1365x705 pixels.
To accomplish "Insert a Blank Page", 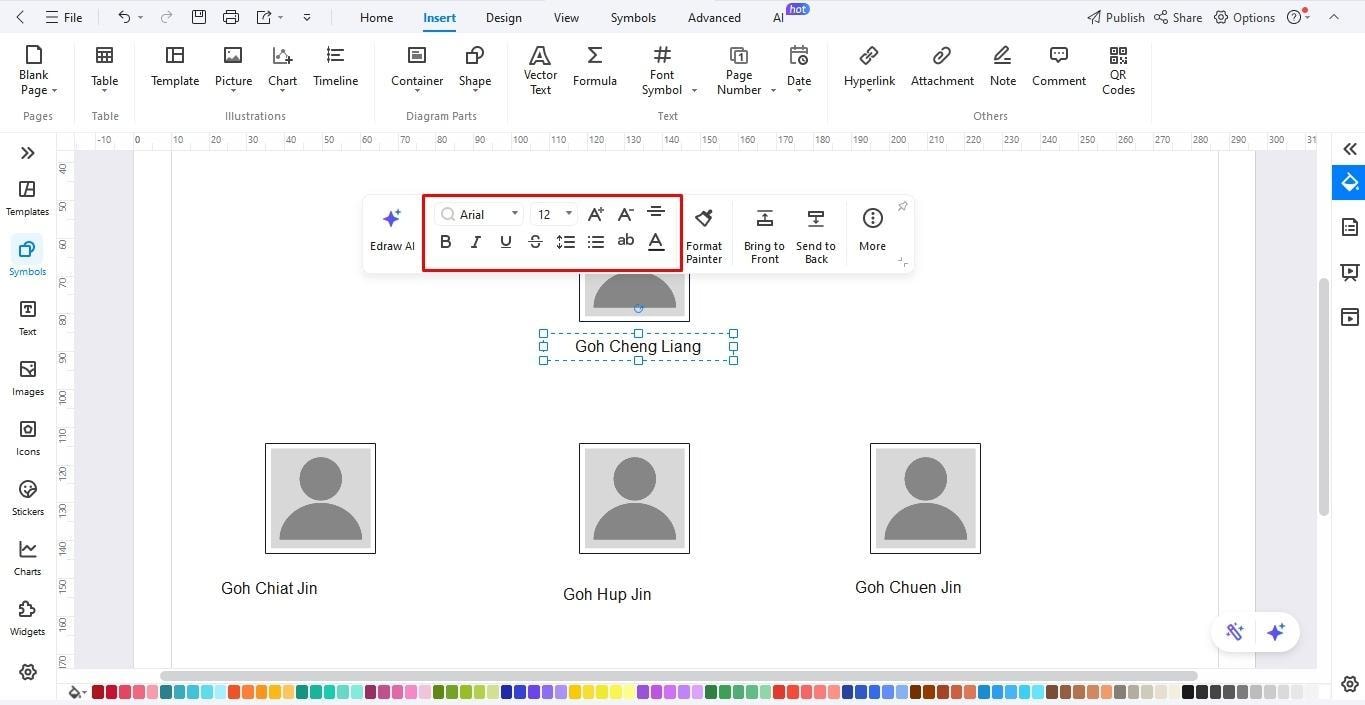I will click(36, 70).
